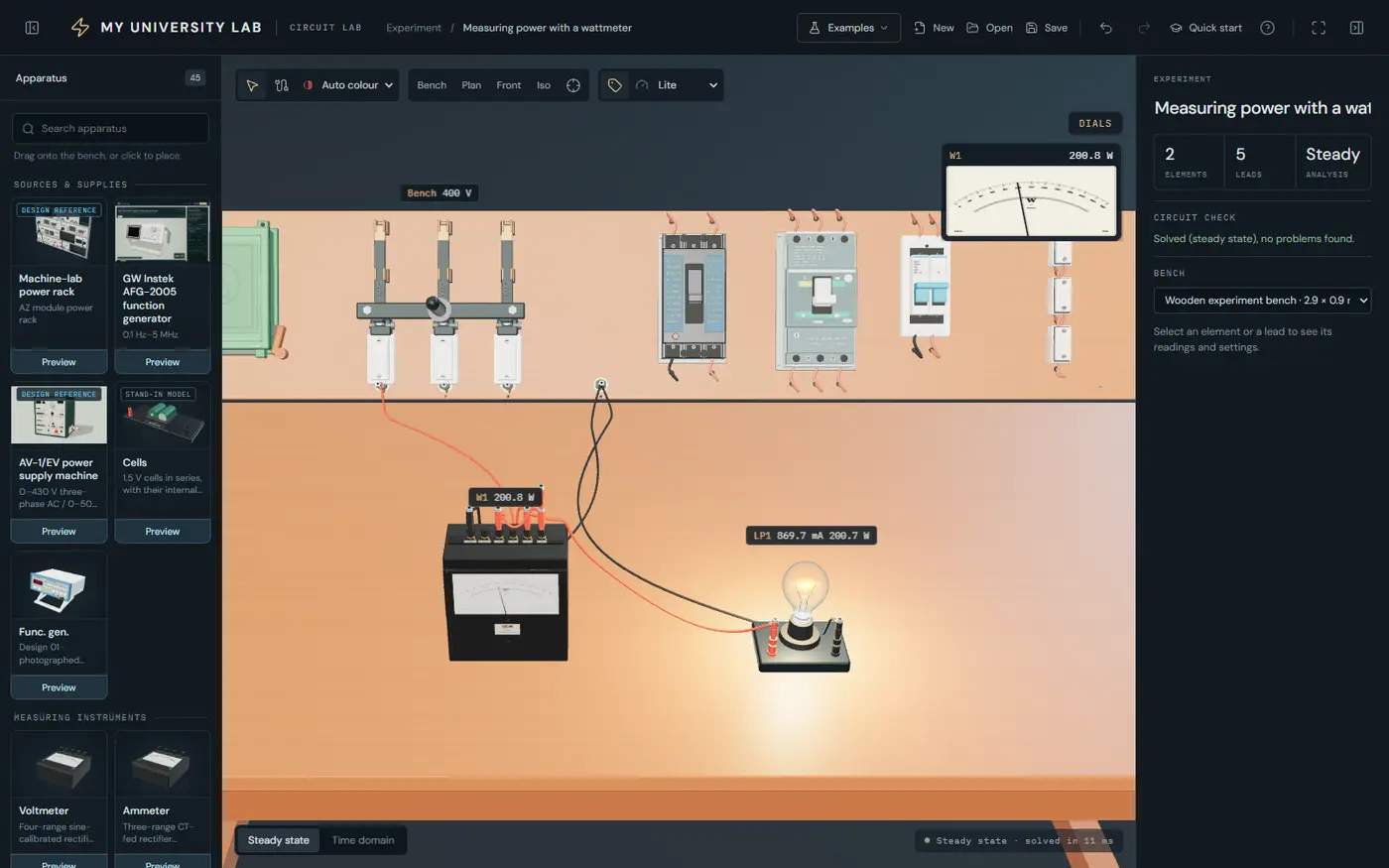Switch to the Front view
The image size is (1389, 868).
pos(509,85)
